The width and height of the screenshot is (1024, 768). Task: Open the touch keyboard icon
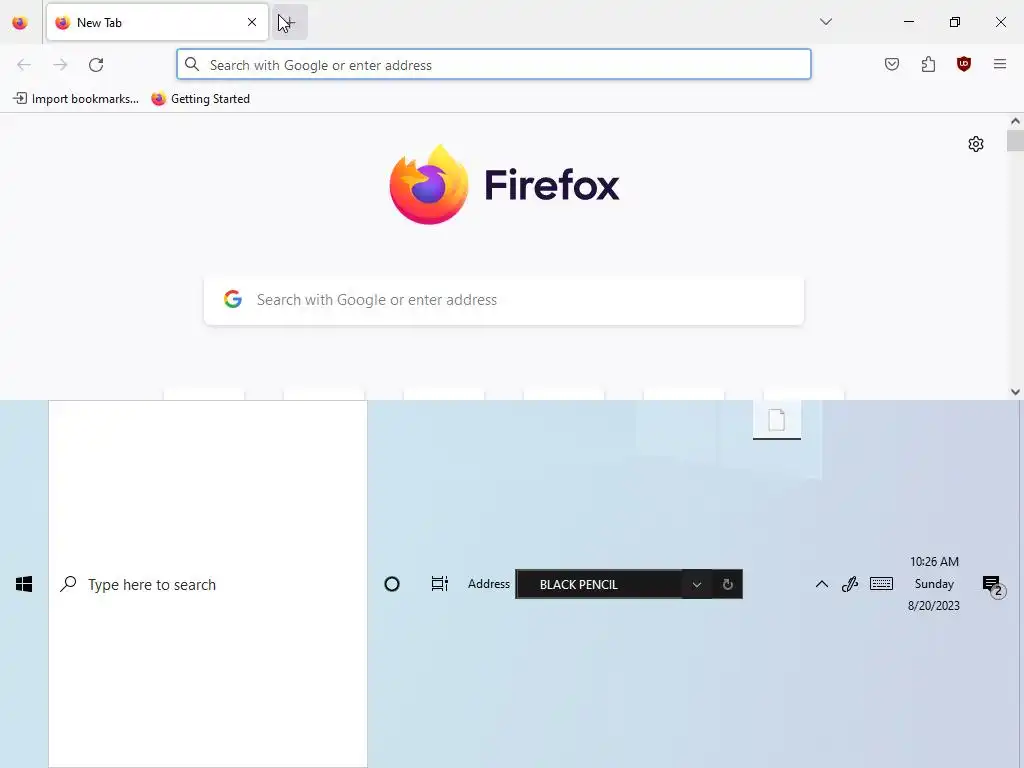click(x=881, y=584)
